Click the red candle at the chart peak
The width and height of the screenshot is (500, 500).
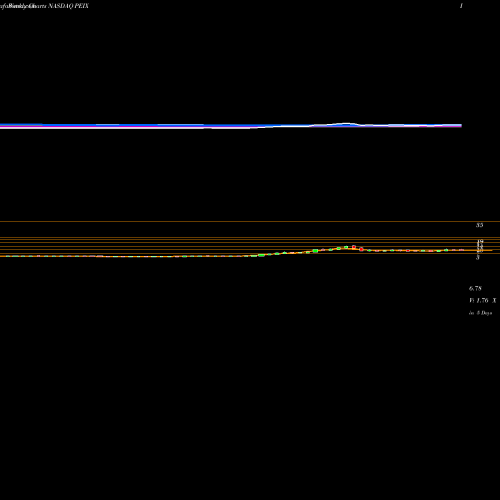[354, 247]
